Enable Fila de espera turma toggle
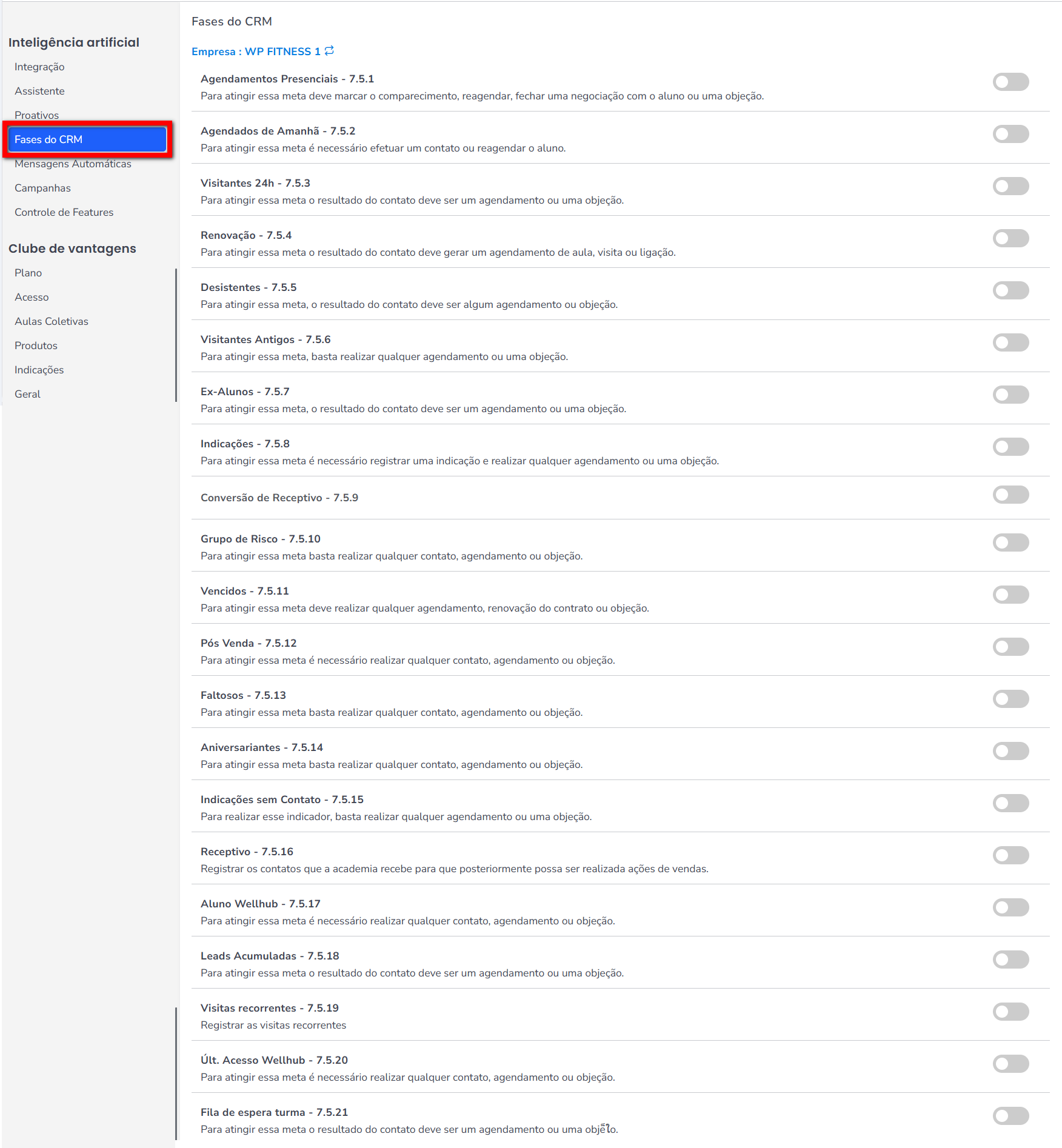 point(1010,1116)
